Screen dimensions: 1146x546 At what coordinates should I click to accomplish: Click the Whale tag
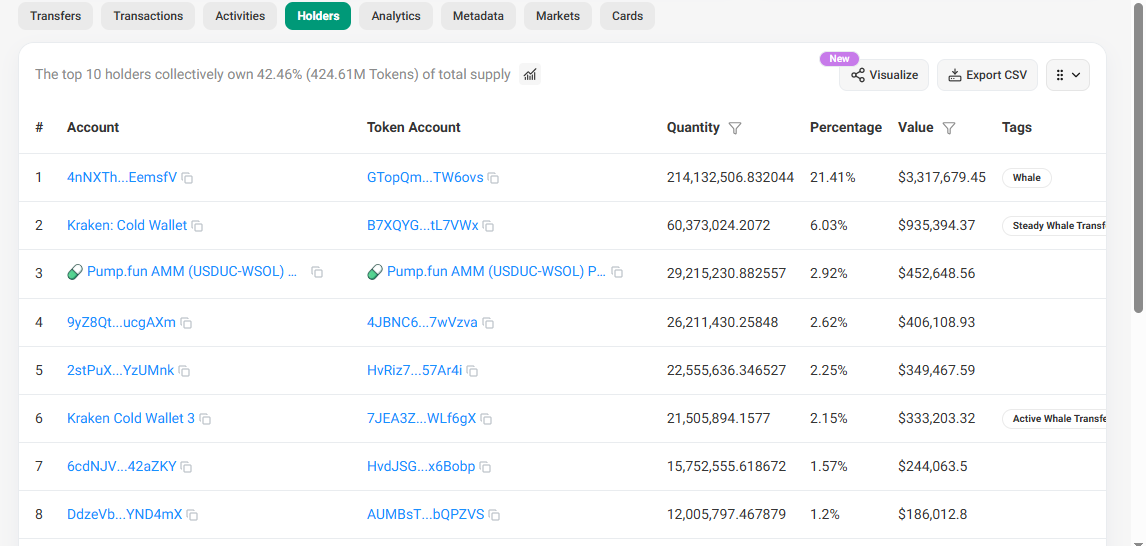coord(1026,178)
